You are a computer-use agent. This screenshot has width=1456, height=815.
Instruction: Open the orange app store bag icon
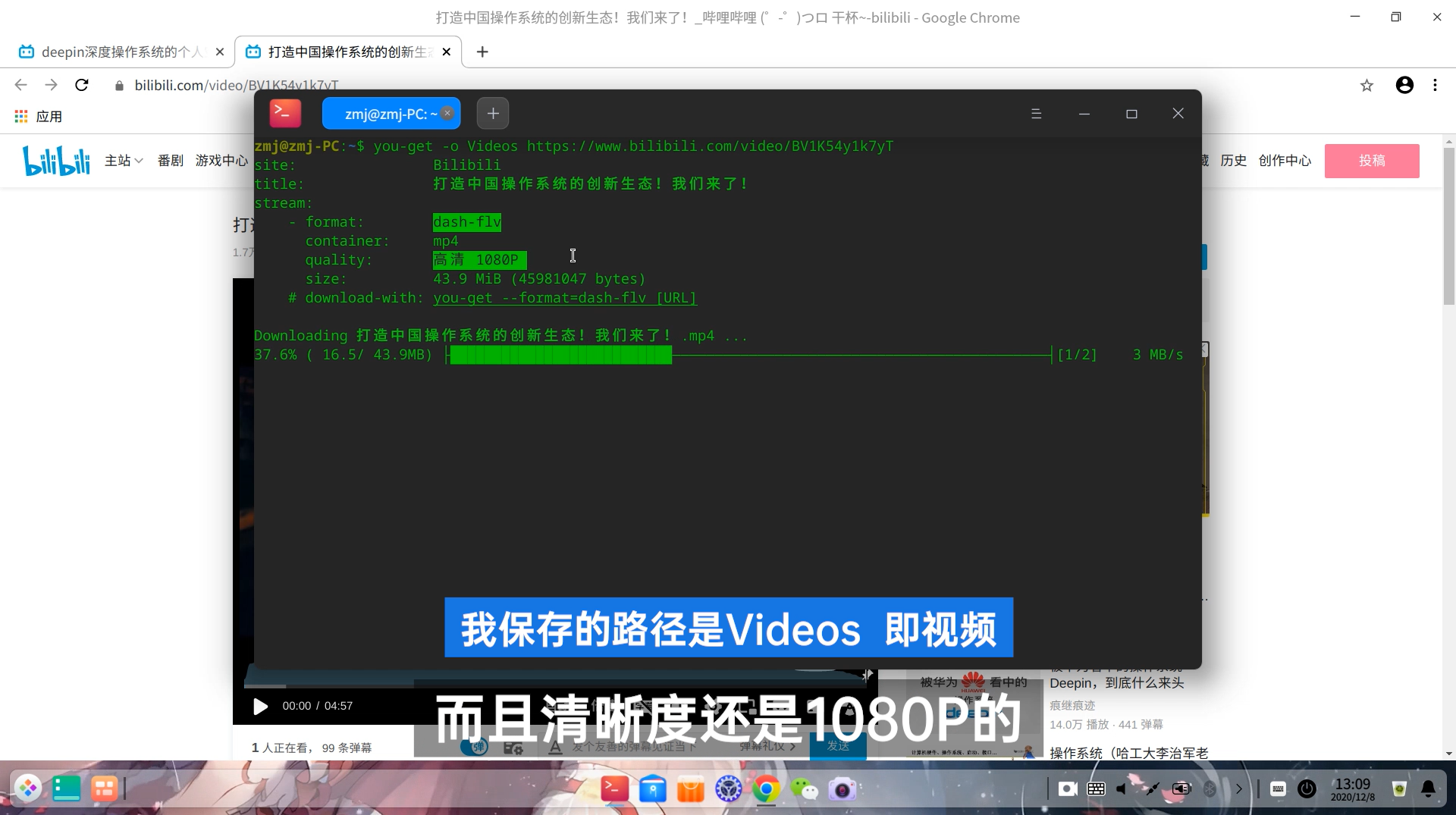(x=690, y=789)
